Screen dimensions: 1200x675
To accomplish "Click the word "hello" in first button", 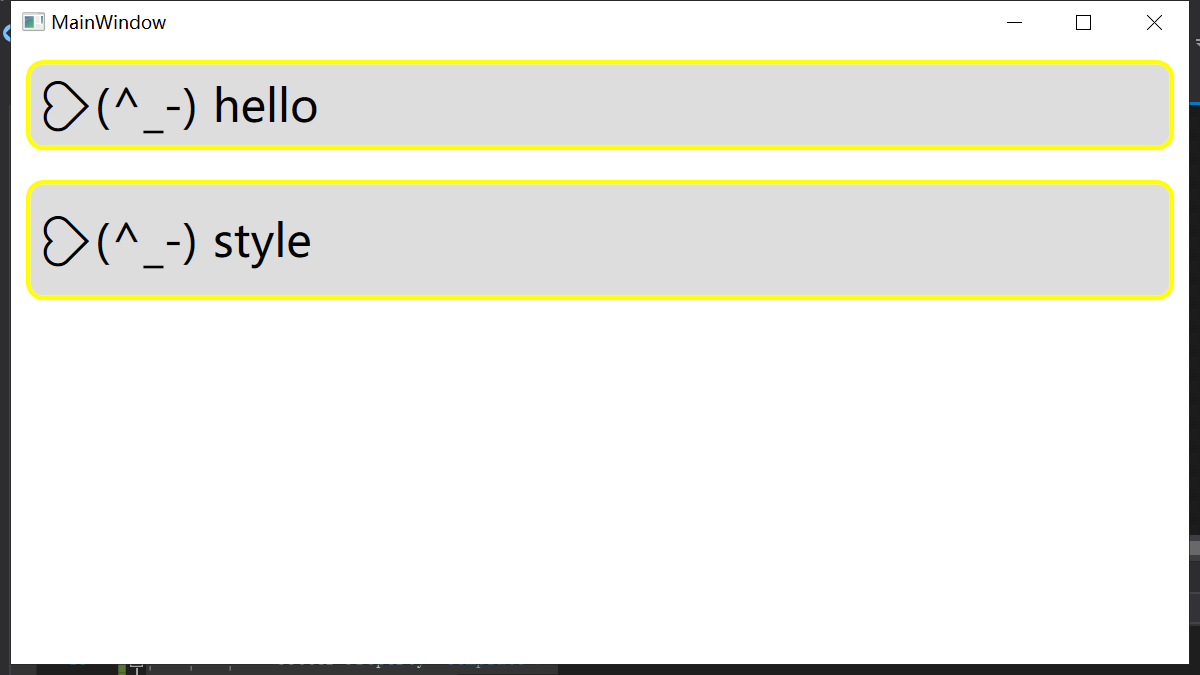I will (x=265, y=106).
